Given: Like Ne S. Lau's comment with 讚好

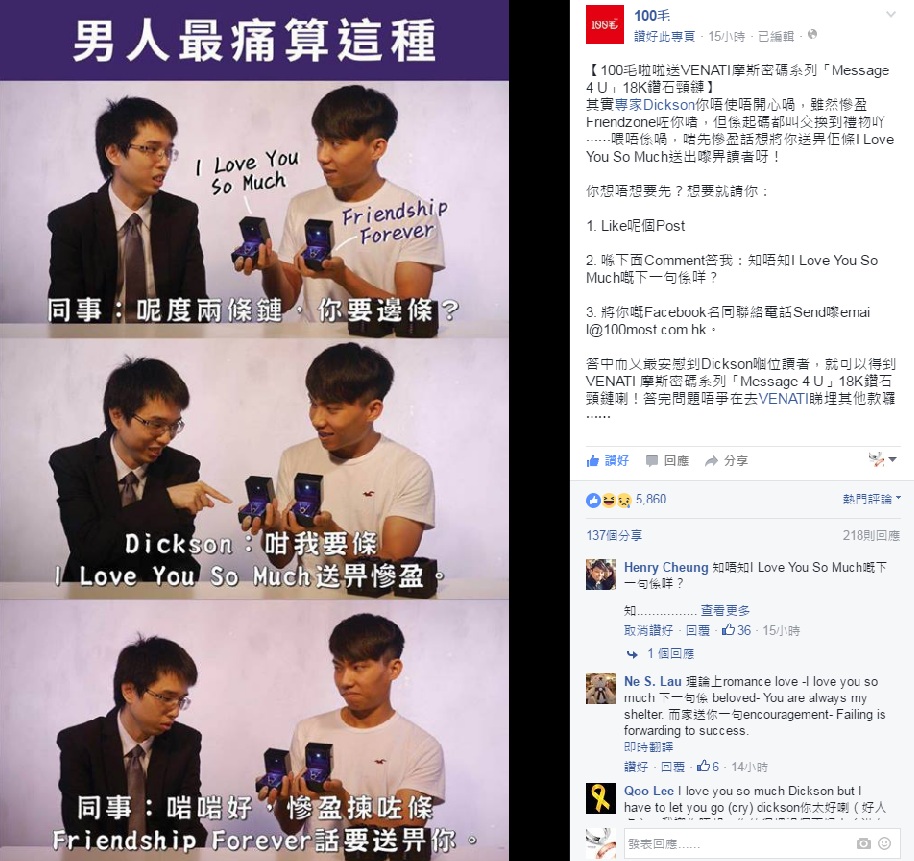Looking at the screenshot, I should click(635, 767).
